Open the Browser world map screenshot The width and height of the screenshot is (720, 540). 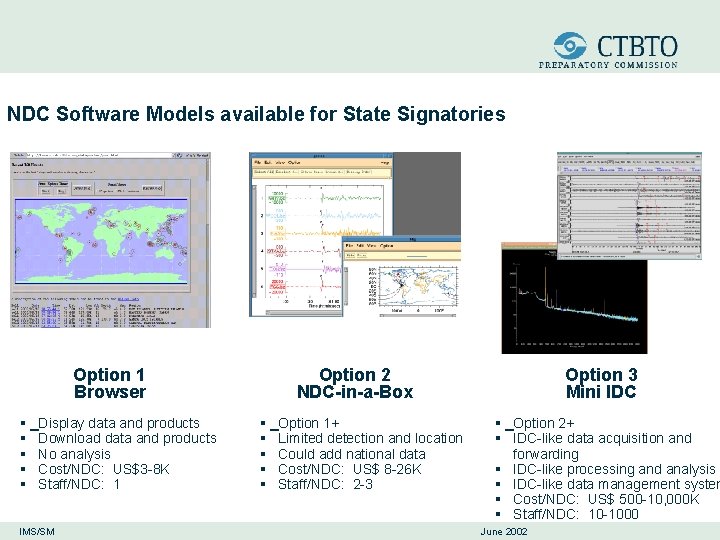click(x=110, y=240)
